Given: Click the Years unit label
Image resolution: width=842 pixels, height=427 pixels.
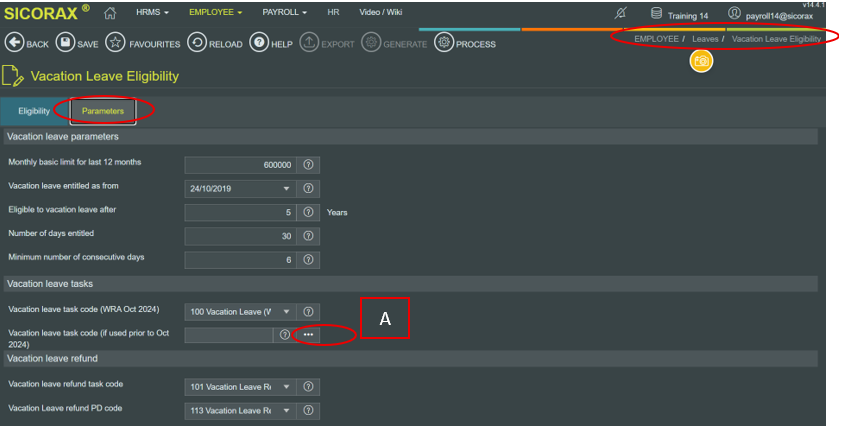Looking at the screenshot, I should click(337, 212).
